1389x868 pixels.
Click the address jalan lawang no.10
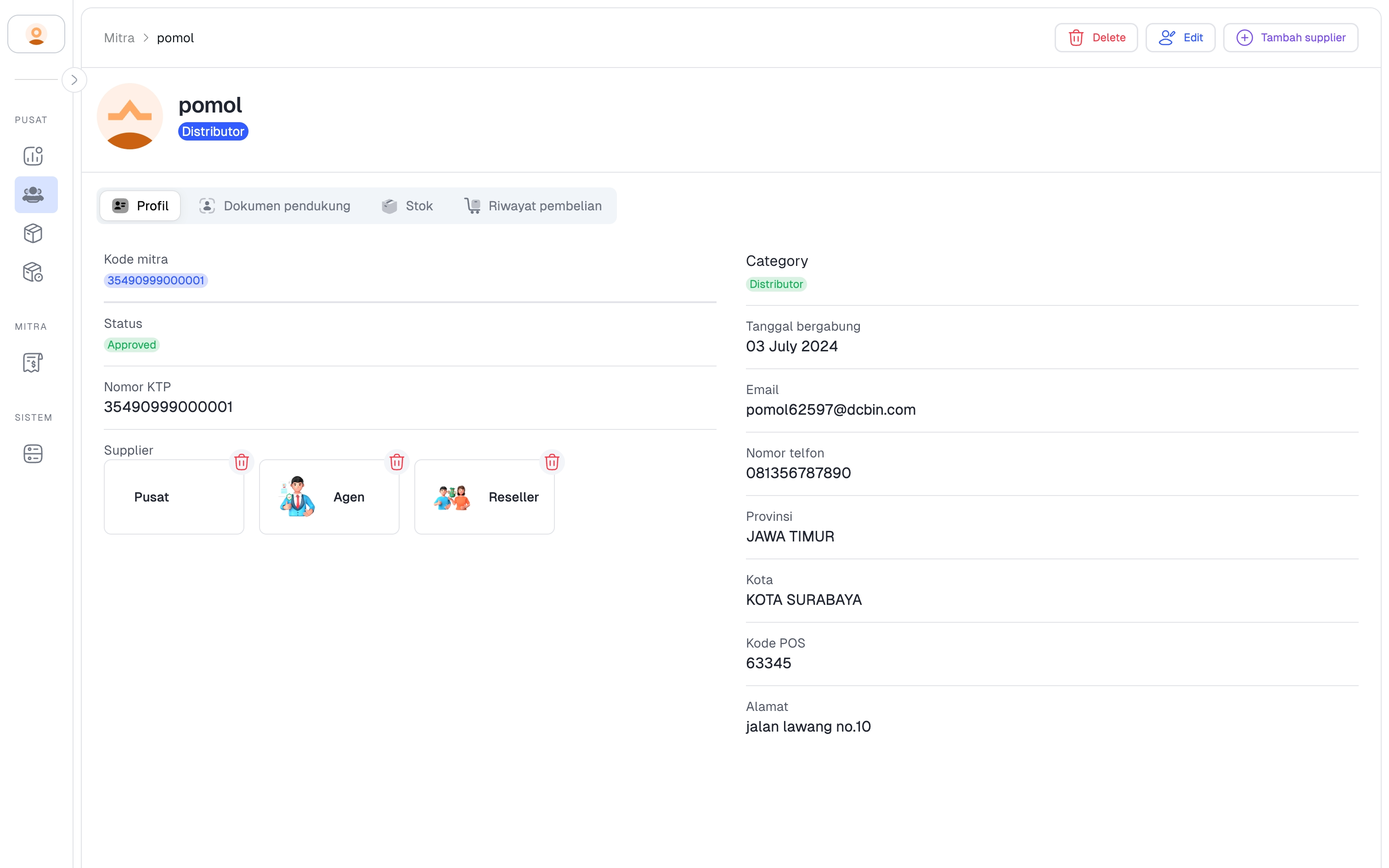[x=808, y=726]
